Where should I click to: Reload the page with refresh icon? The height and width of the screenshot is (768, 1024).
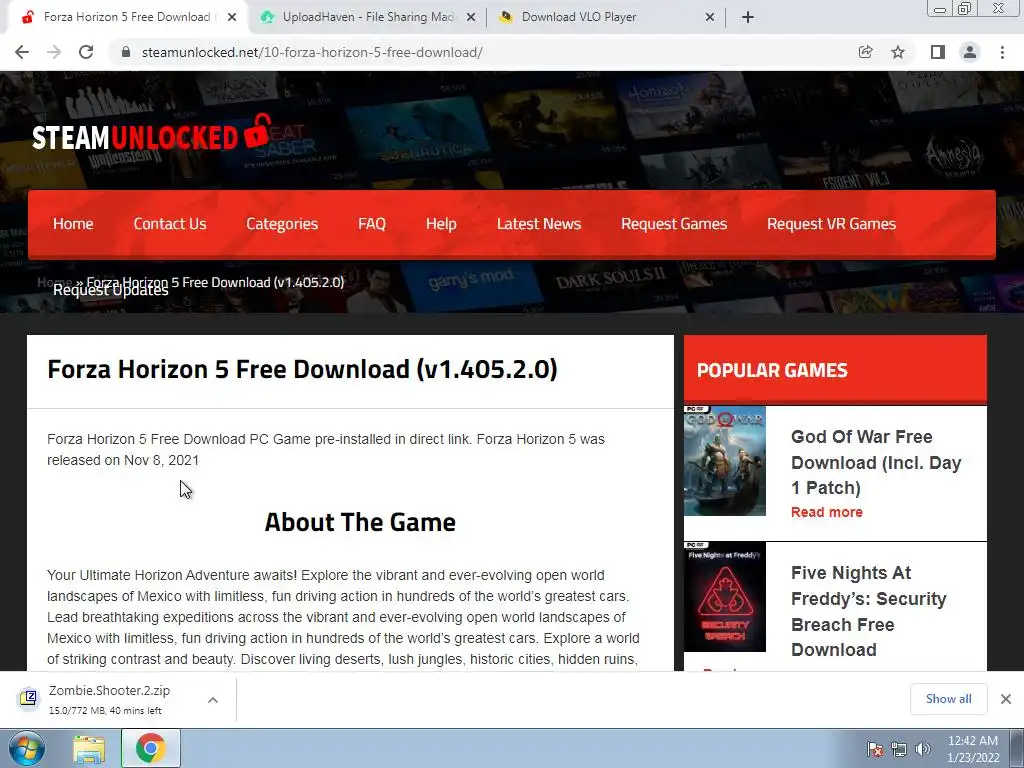pyautogui.click(x=86, y=52)
